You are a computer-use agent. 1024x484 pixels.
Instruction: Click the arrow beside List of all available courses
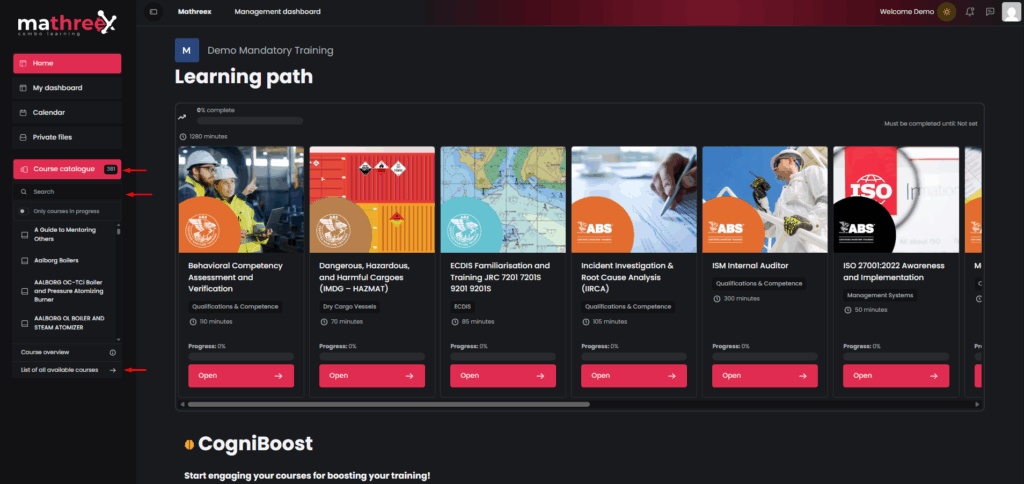(113, 370)
